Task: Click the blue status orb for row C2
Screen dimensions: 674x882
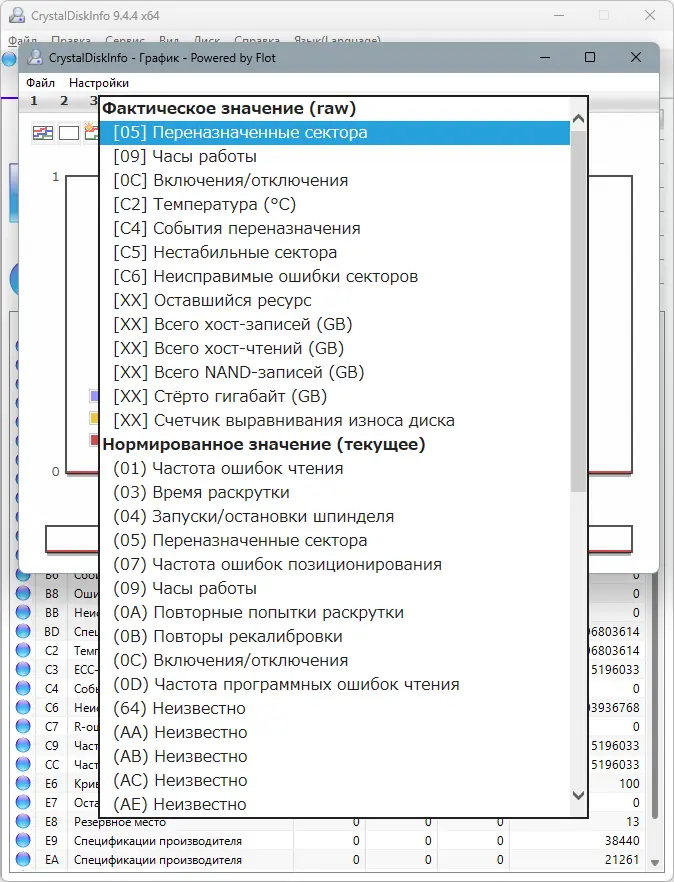Action: pyautogui.click(x=23, y=650)
